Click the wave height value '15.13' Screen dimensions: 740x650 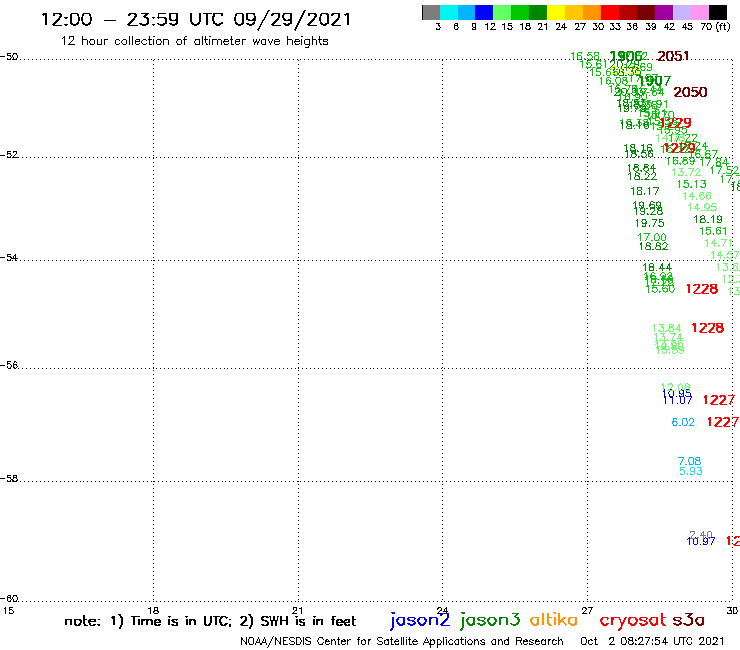tap(691, 184)
